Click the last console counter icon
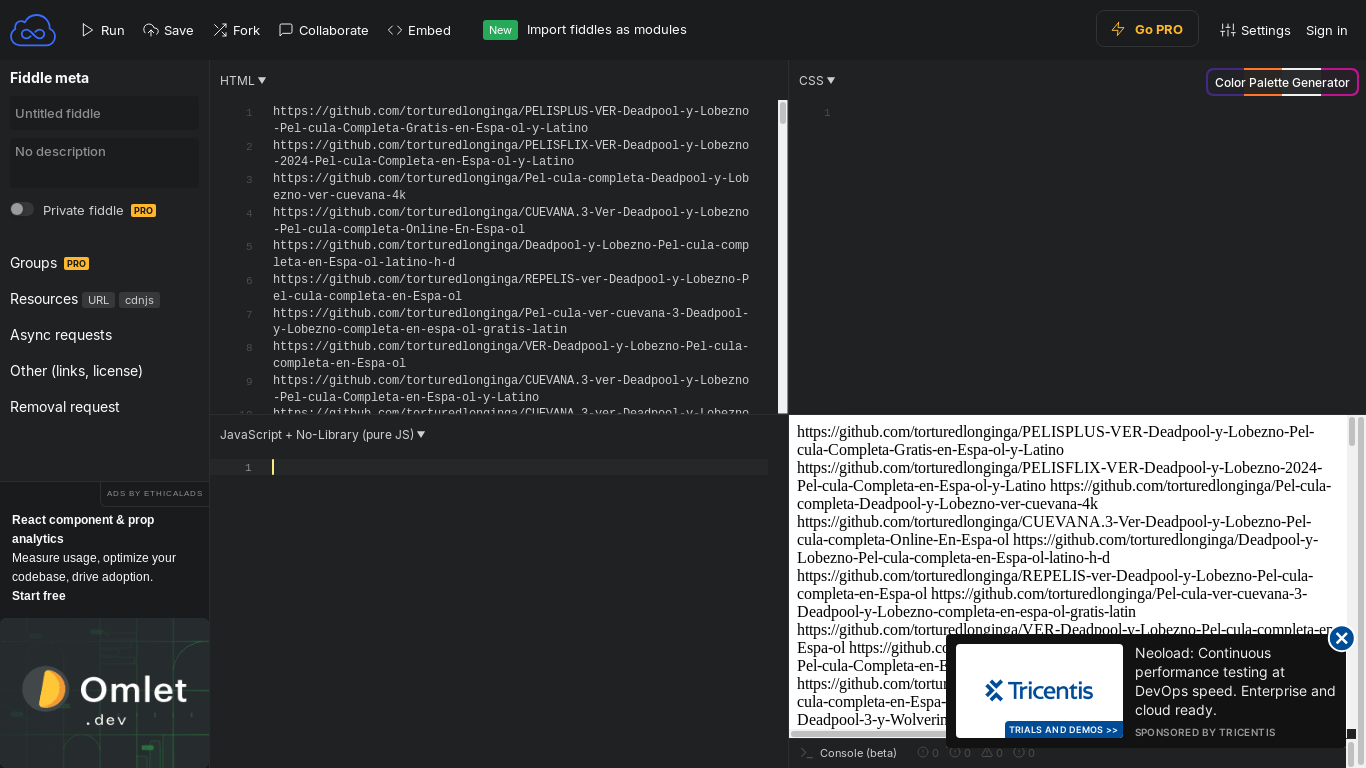The height and width of the screenshot is (768, 1366). point(1019,753)
